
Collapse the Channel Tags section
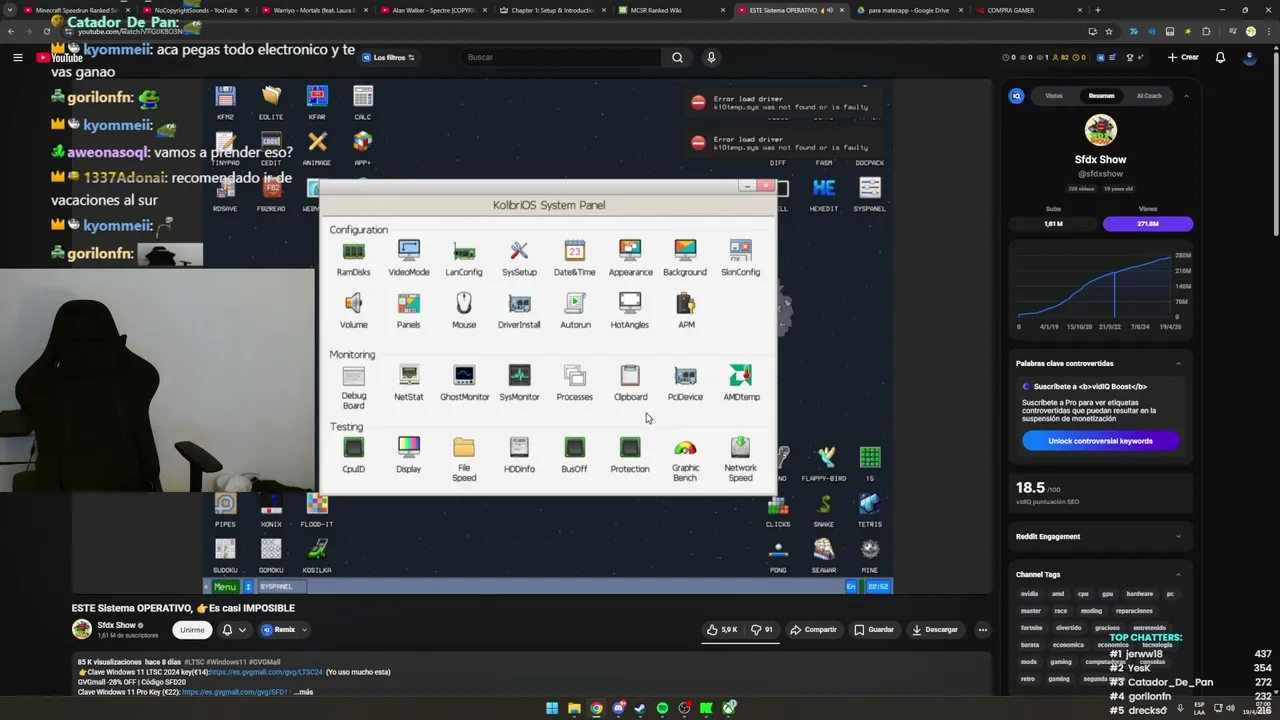[x=1178, y=574]
